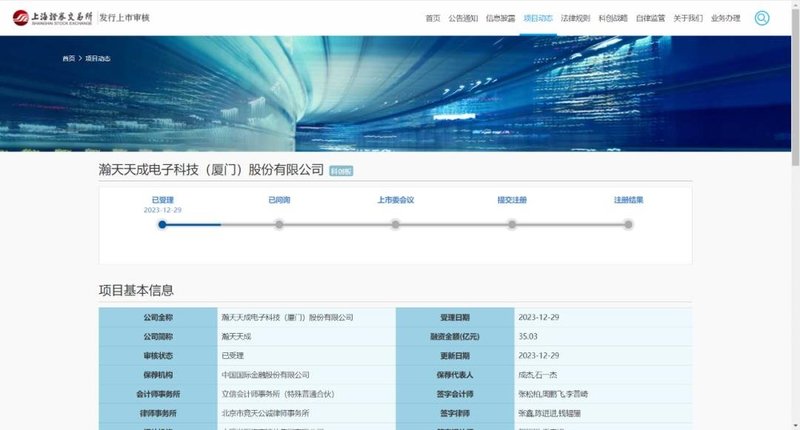Click the 保荐代表人 label cell
This screenshot has height=430, width=800.
[455, 375]
